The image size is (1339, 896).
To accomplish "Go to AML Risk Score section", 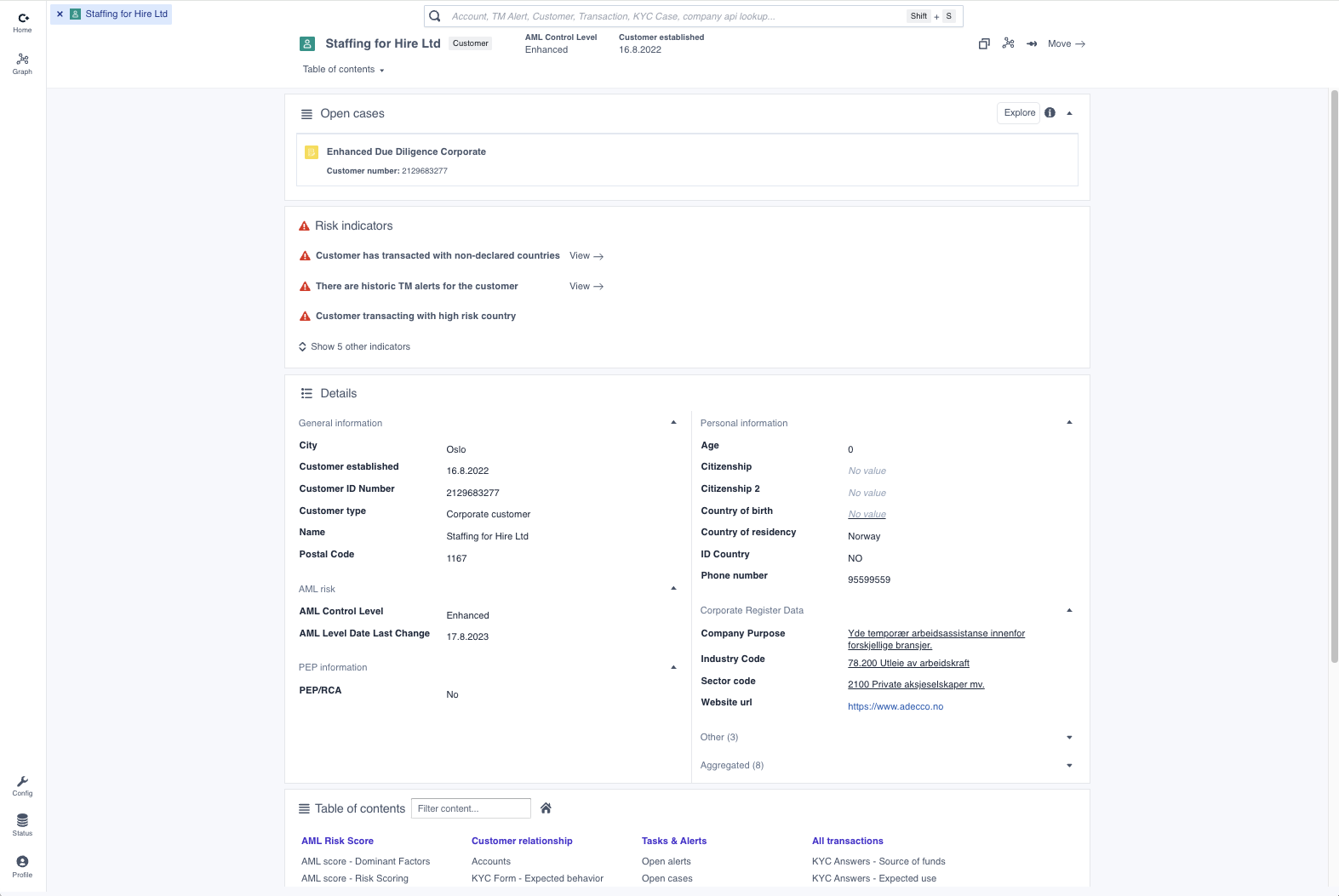I will tap(337, 842).
